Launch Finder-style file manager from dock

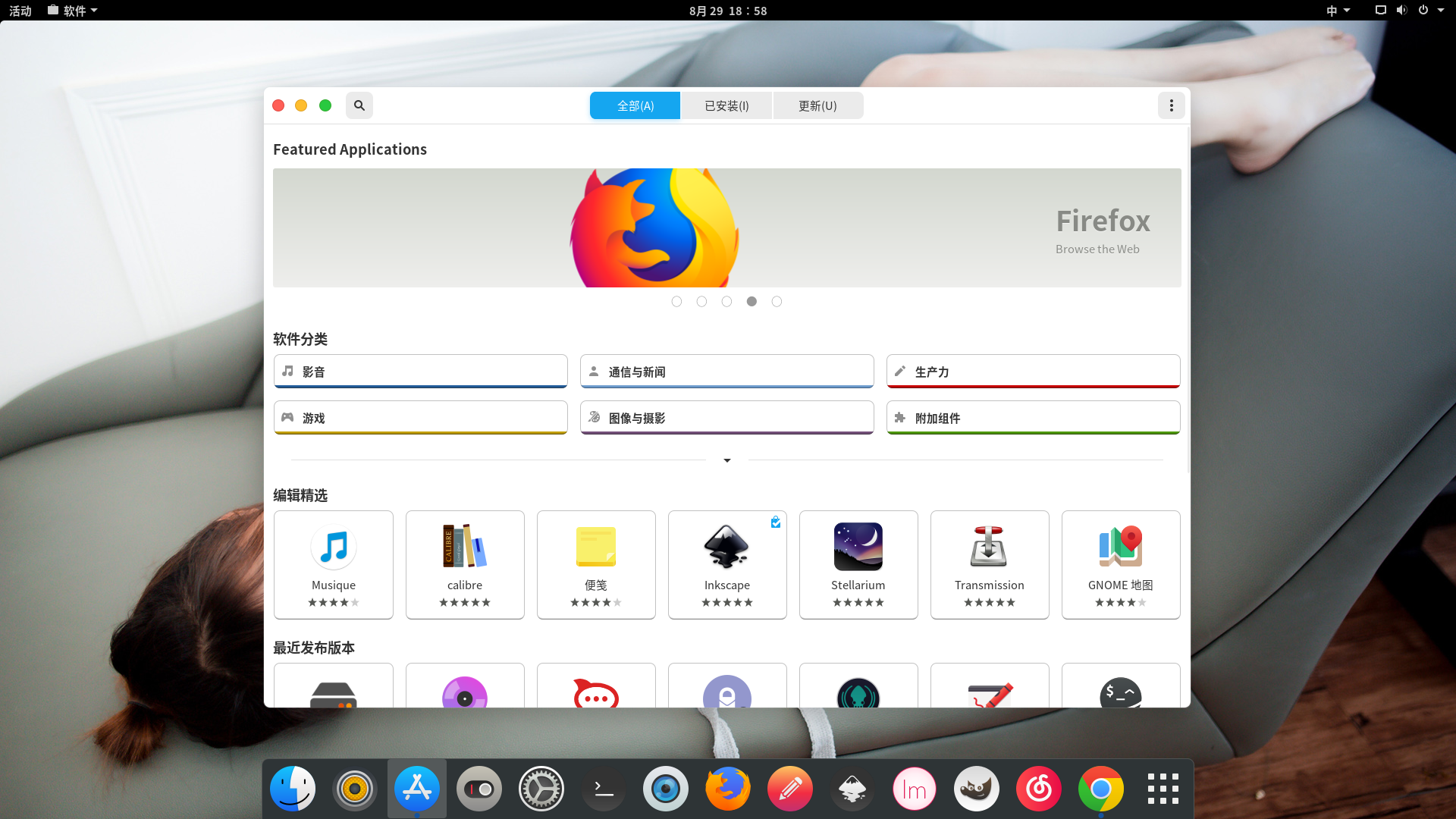pos(293,789)
